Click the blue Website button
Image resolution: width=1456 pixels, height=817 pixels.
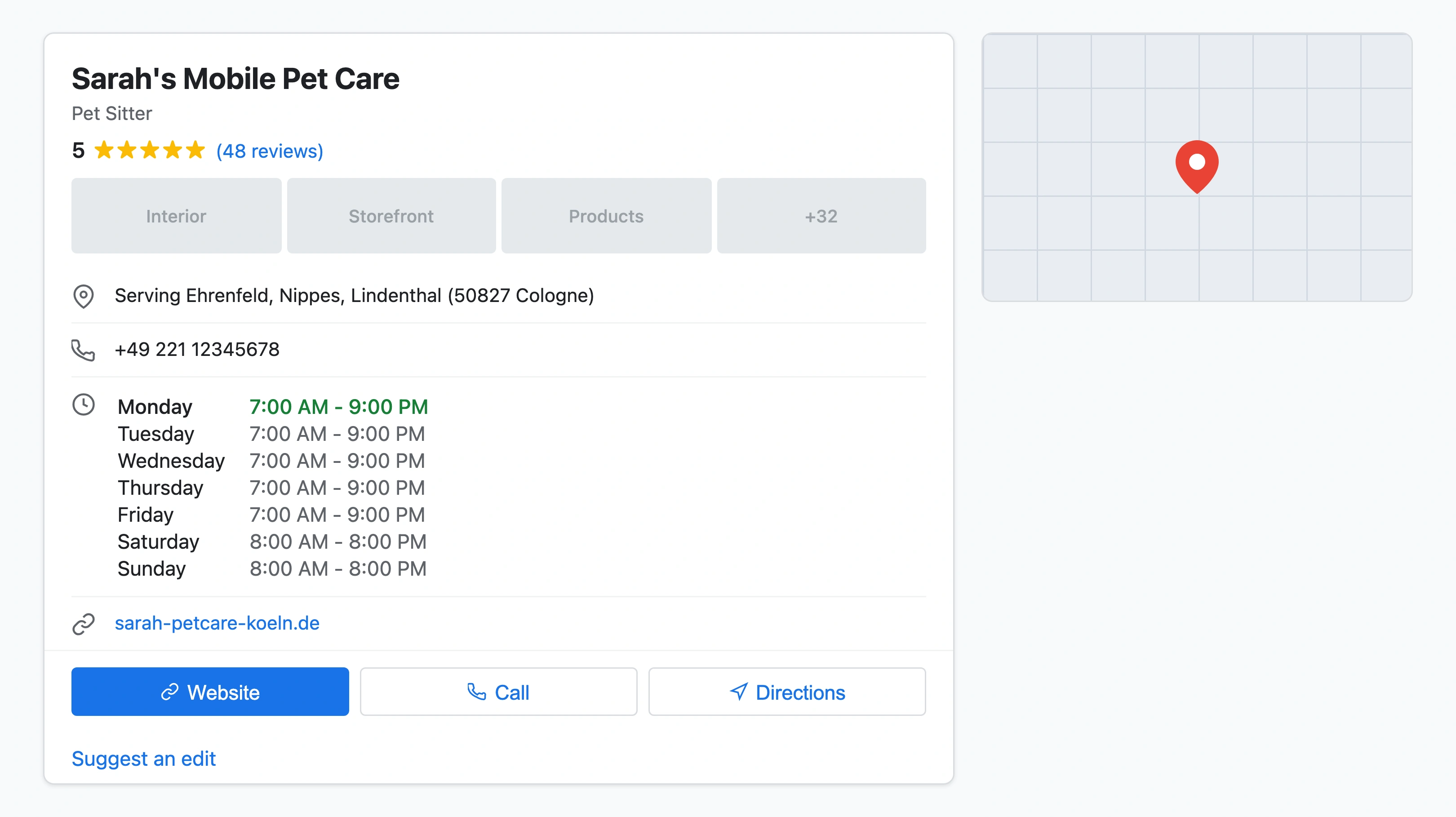tap(210, 692)
